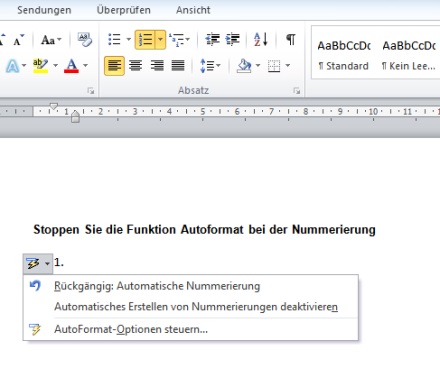Open text effects dropdown arrow
The height and width of the screenshot is (387, 440).
pyautogui.click(x=24, y=66)
